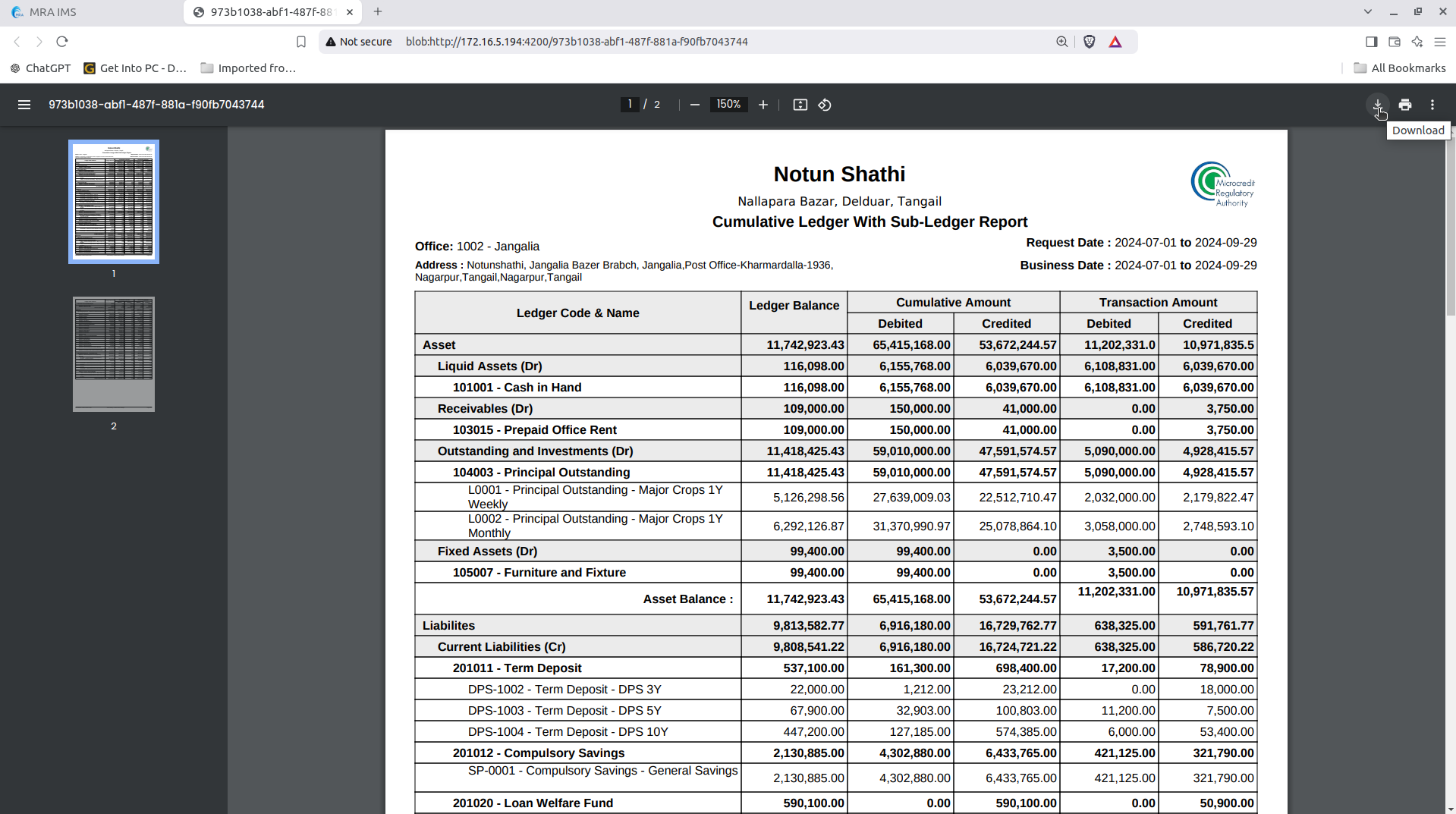The width and height of the screenshot is (1456, 814).
Task: Rotate the PDF counterclockwise
Action: coord(825,105)
